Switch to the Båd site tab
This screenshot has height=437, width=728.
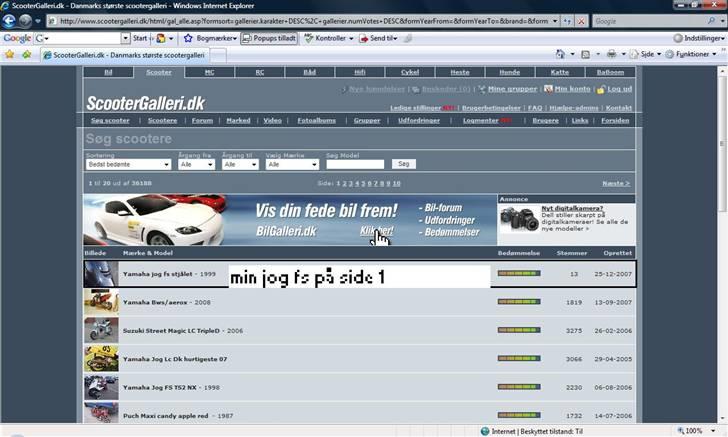[x=310, y=72]
